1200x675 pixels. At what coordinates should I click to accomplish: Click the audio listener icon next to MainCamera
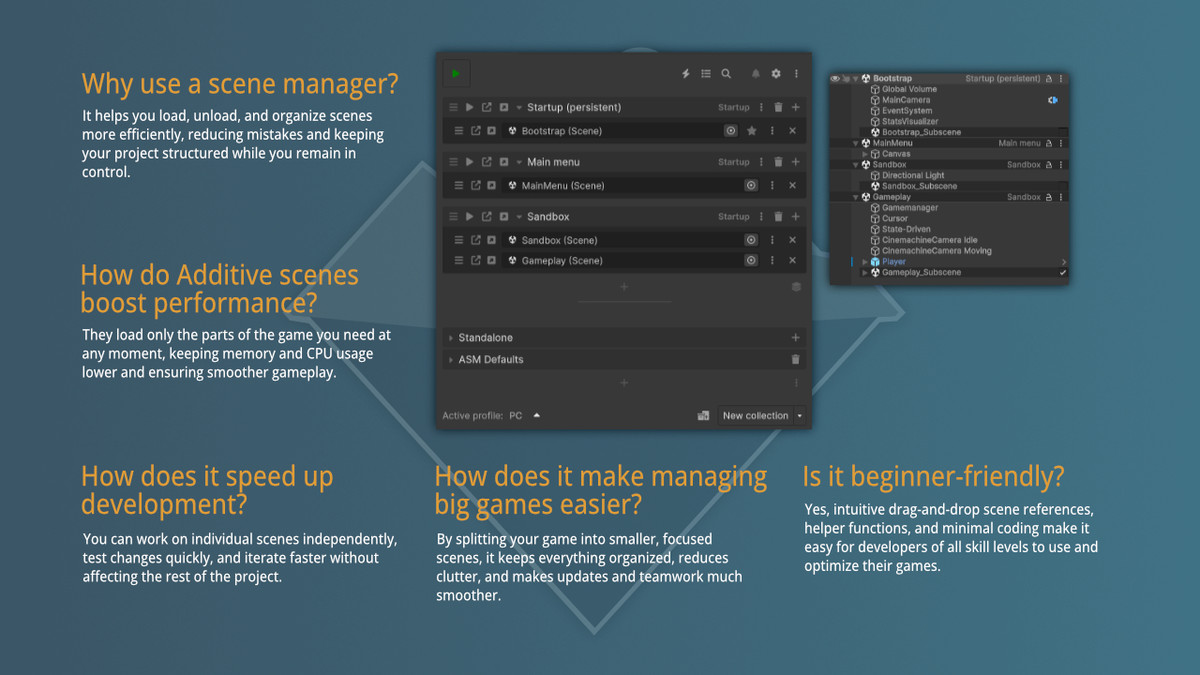click(1052, 100)
